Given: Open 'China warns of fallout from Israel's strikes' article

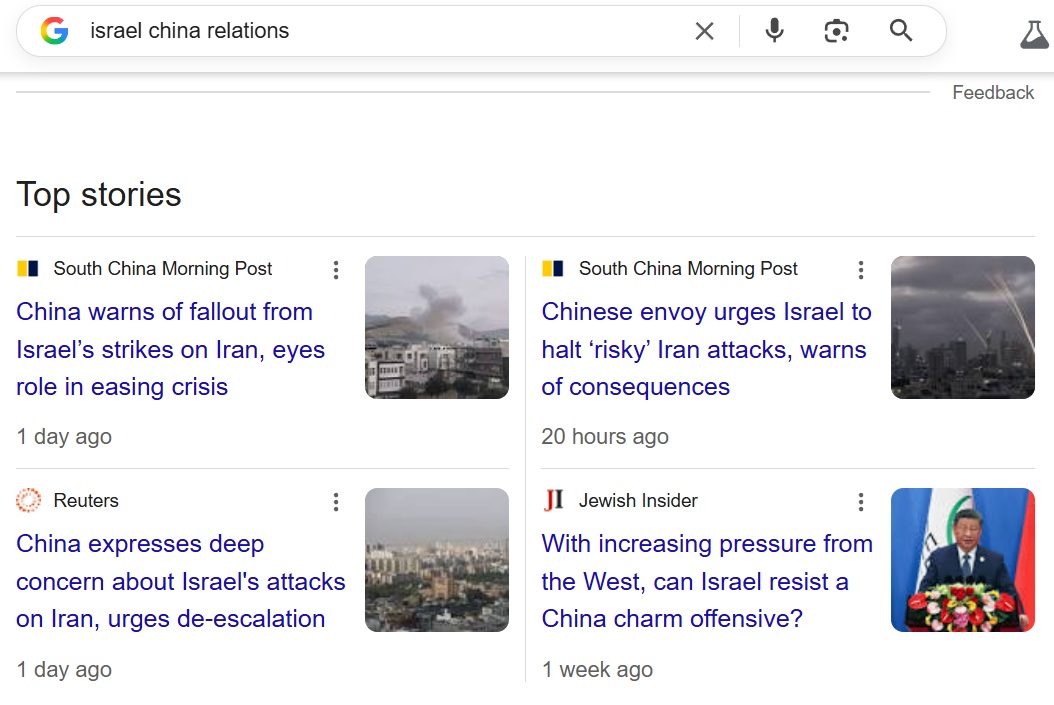Looking at the screenshot, I should point(171,349).
